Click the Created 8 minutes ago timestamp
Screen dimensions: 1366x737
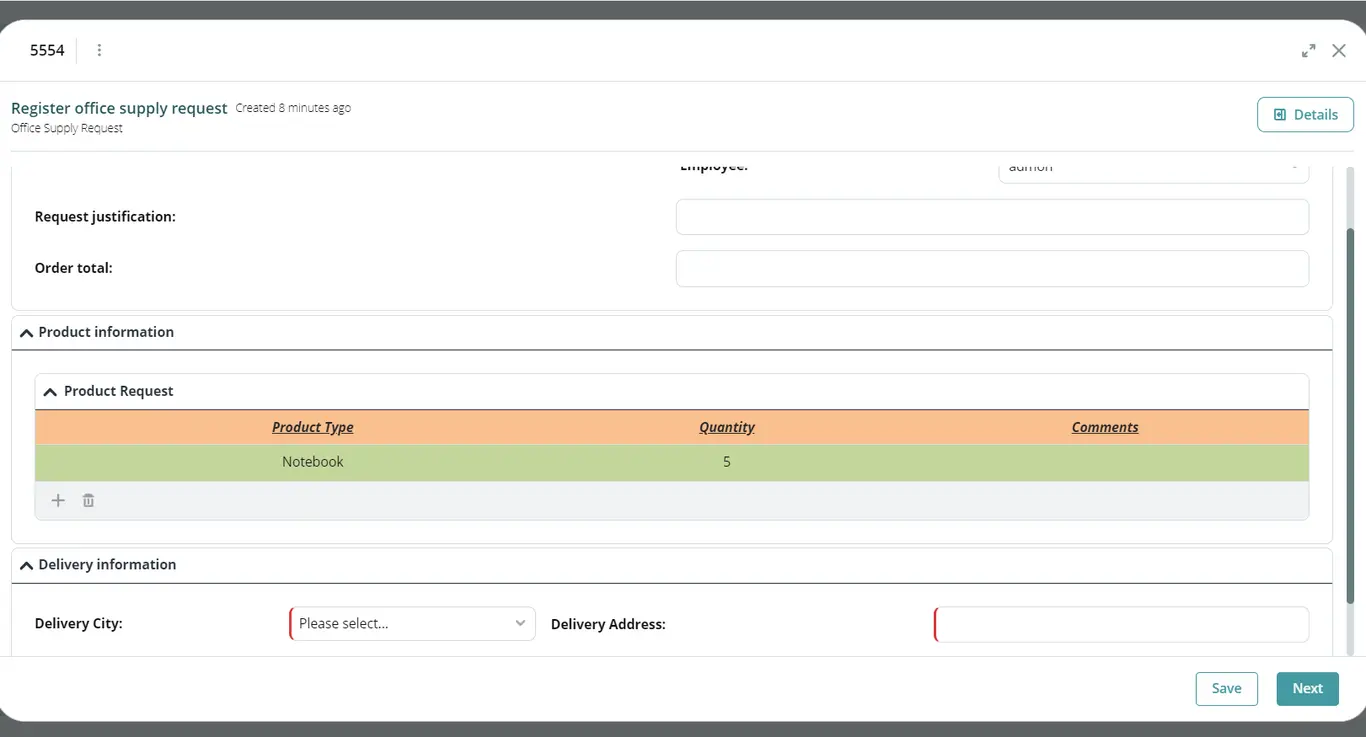click(x=293, y=108)
